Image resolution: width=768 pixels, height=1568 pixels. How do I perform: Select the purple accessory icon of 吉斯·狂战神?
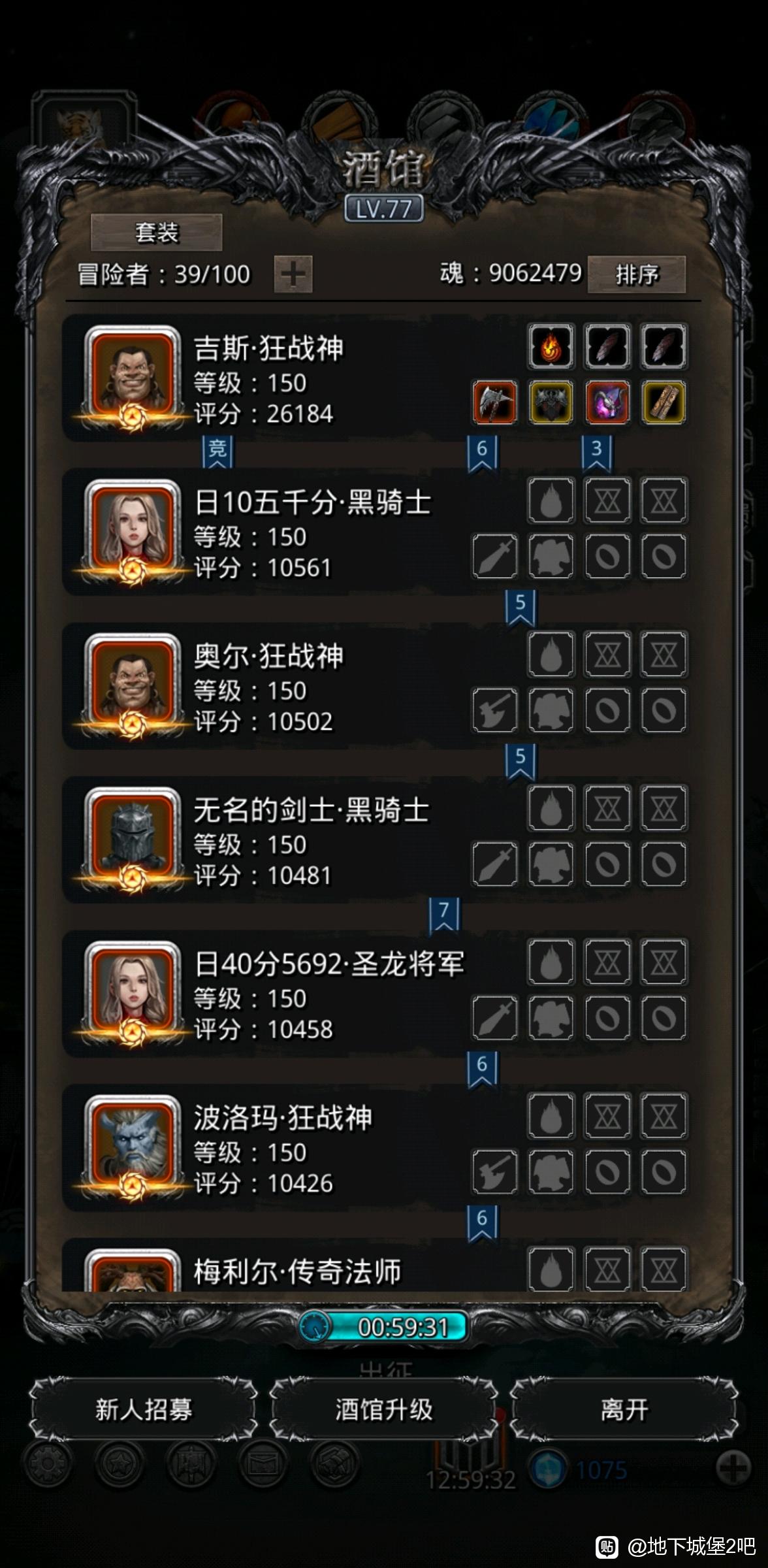click(x=607, y=402)
